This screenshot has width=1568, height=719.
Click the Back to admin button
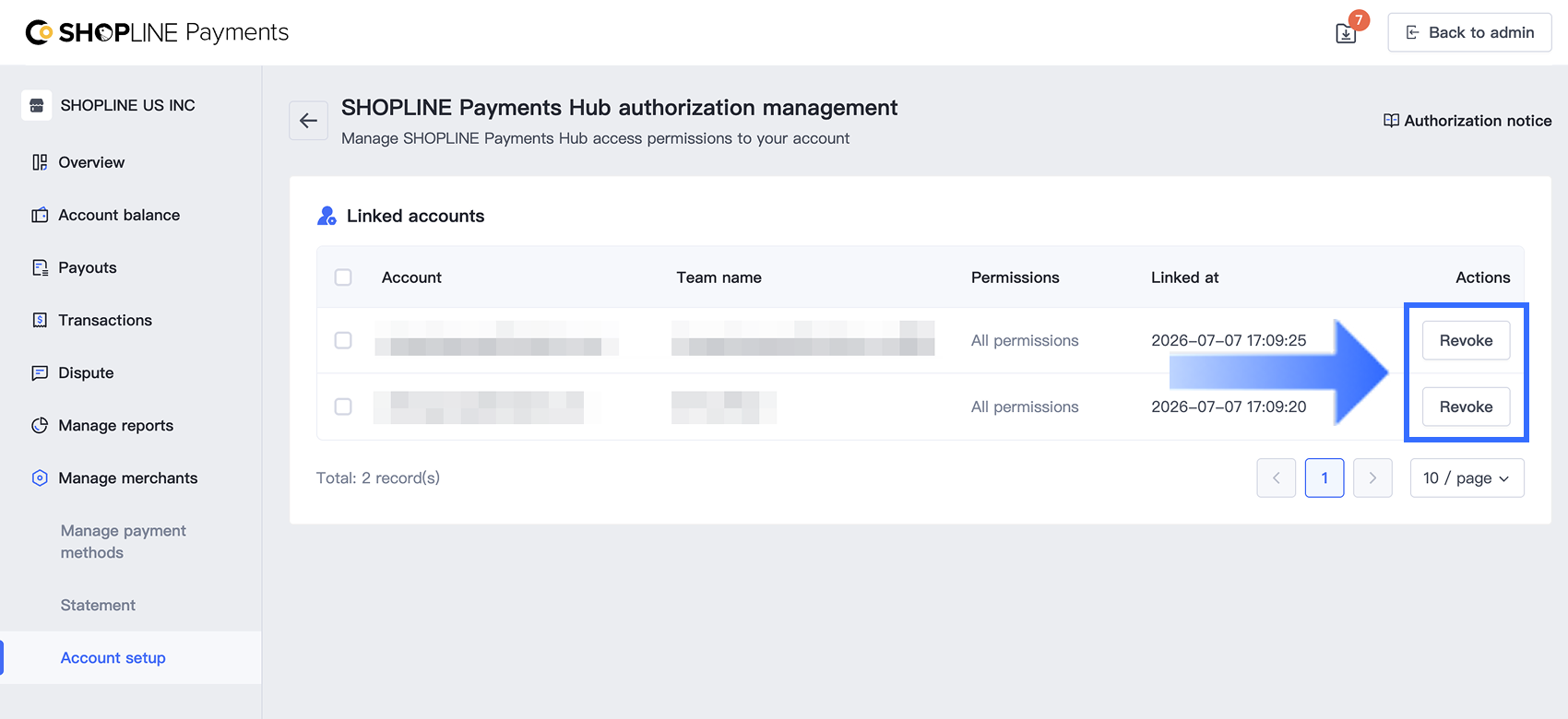1469,32
